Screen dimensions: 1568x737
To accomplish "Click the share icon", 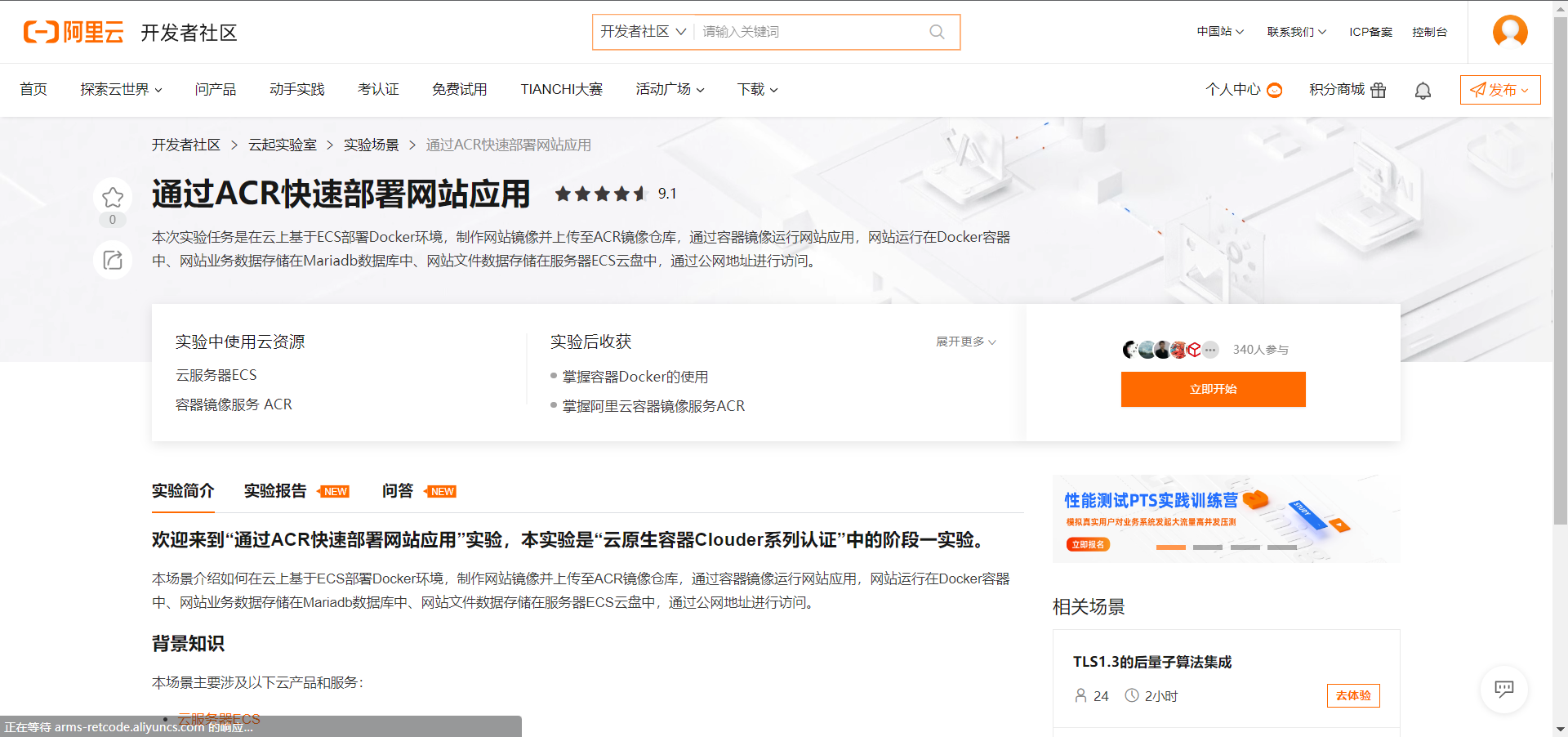I will pos(113,260).
